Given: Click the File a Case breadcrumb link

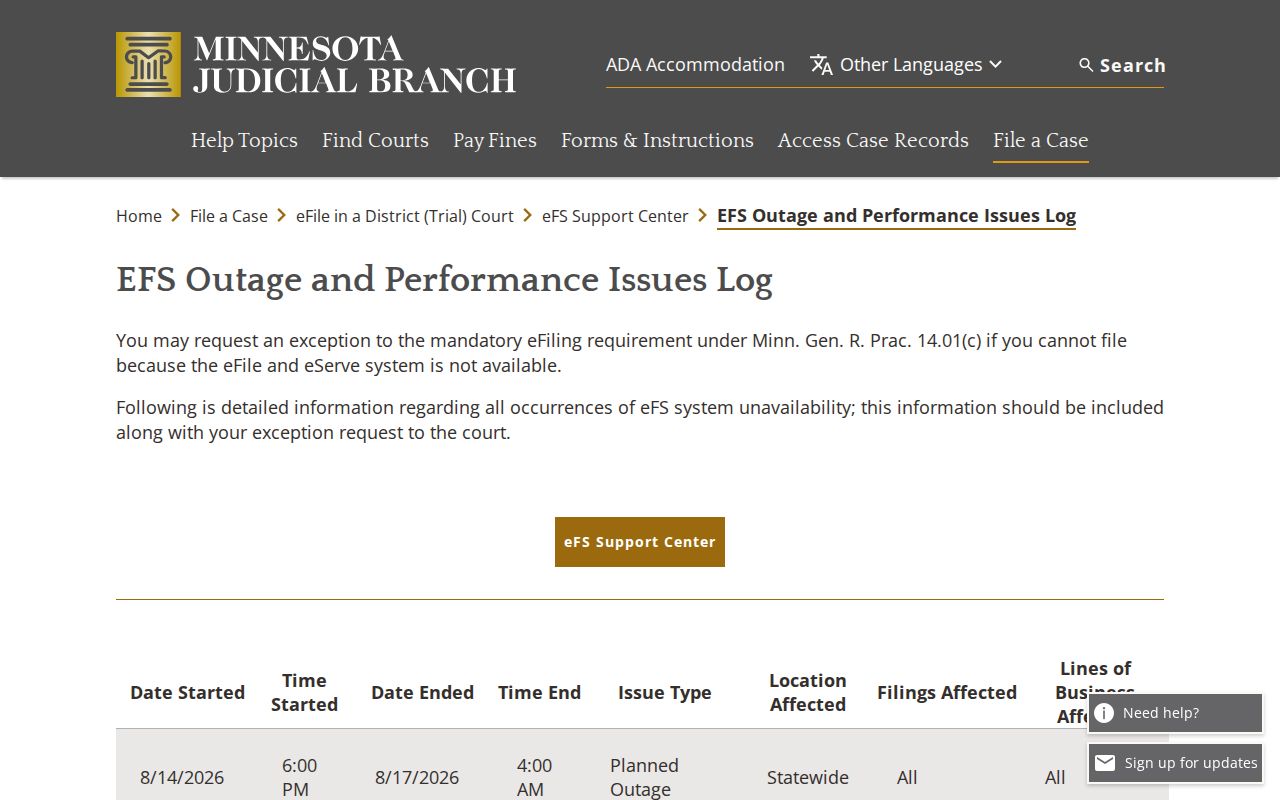Looking at the screenshot, I should point(229,216).
